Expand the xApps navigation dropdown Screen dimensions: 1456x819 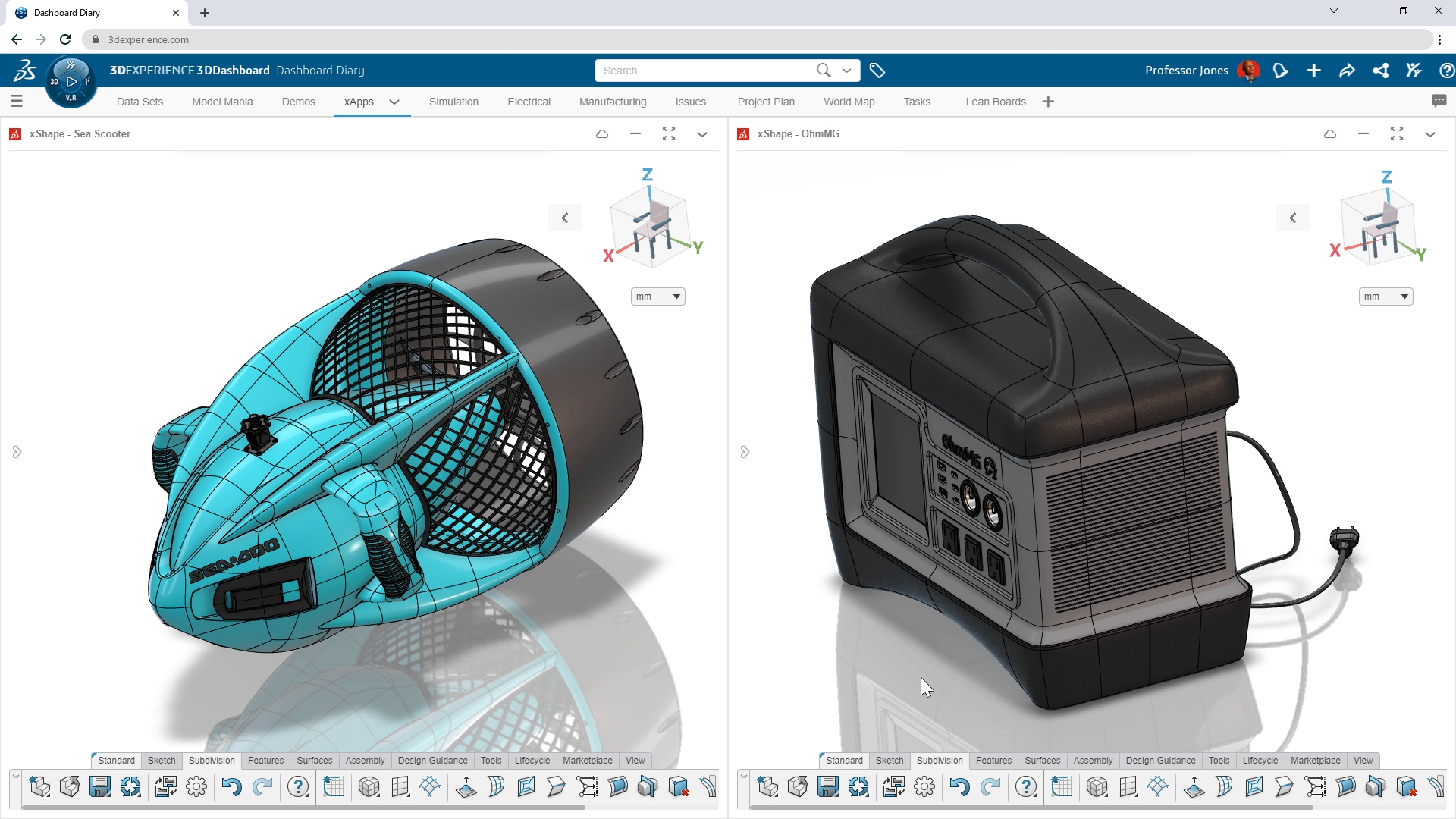coord(394,101)
